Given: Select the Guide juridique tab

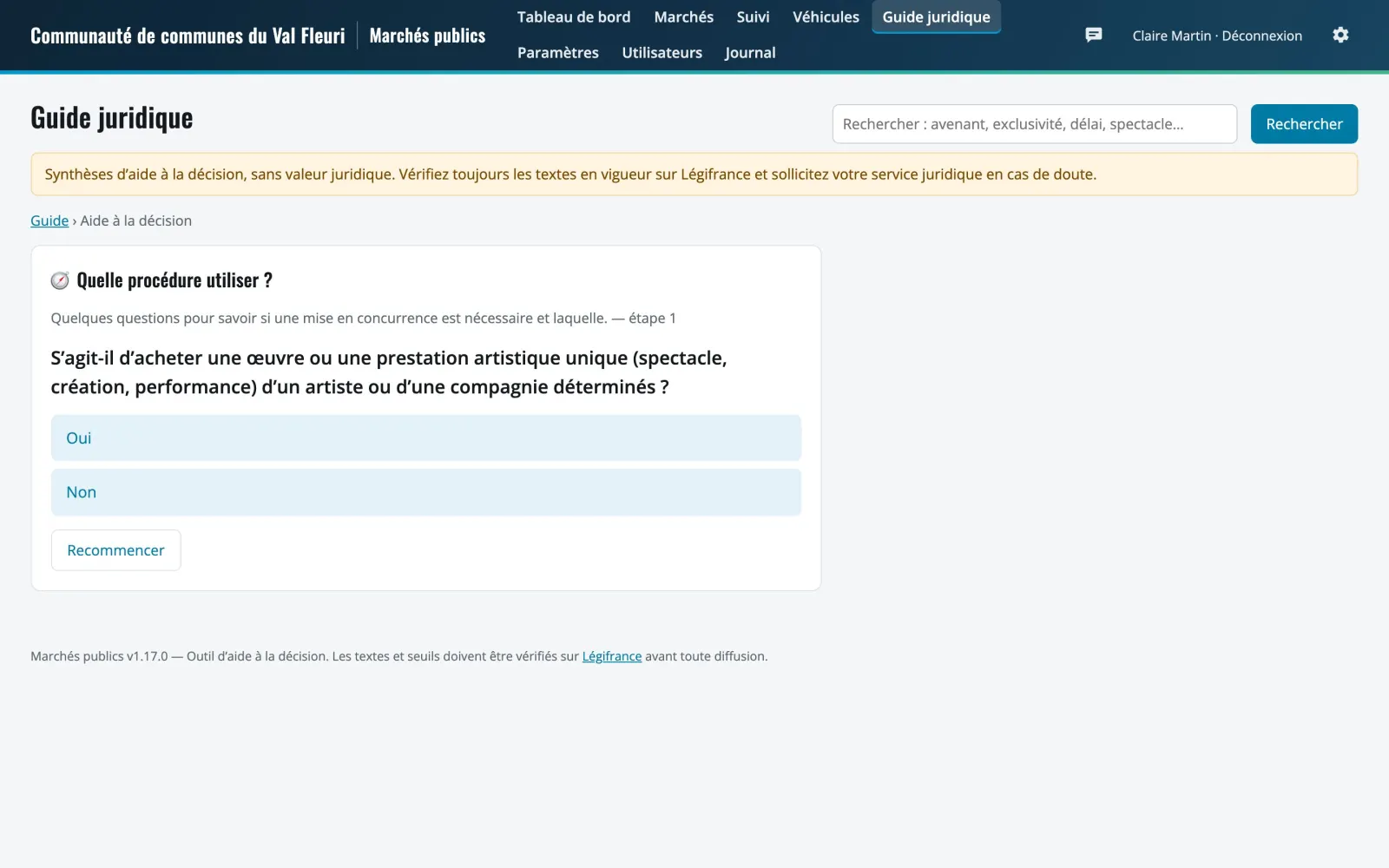Looking at the screenshot, I should [936, 17].
